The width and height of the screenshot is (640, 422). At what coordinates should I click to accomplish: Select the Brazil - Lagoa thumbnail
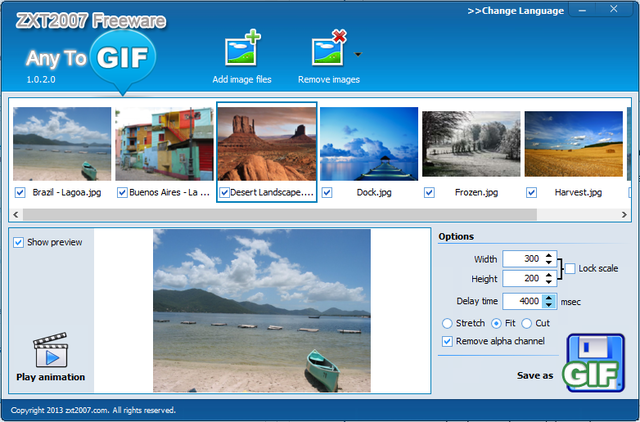tap(62, 144)
